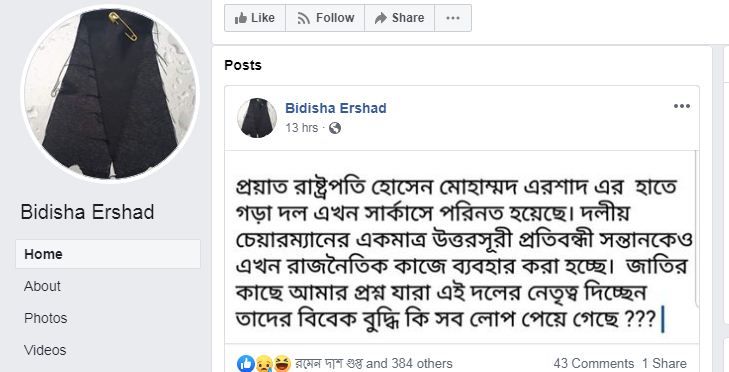Go to the About section
The width and height of the screenshot is (729, 372).
(42, 286)
